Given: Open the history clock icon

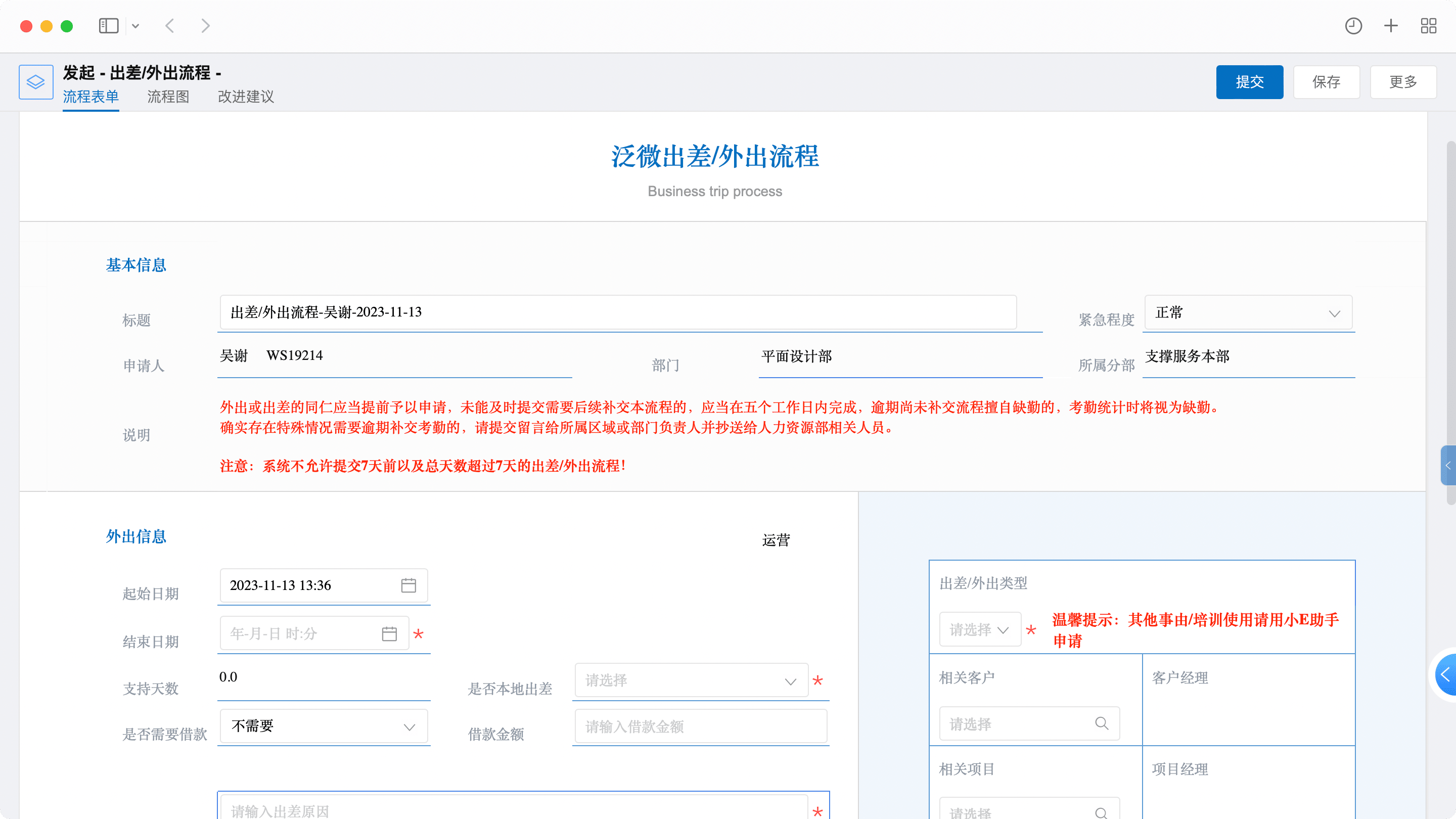Looking at the screenshot, I should 1353,26.
